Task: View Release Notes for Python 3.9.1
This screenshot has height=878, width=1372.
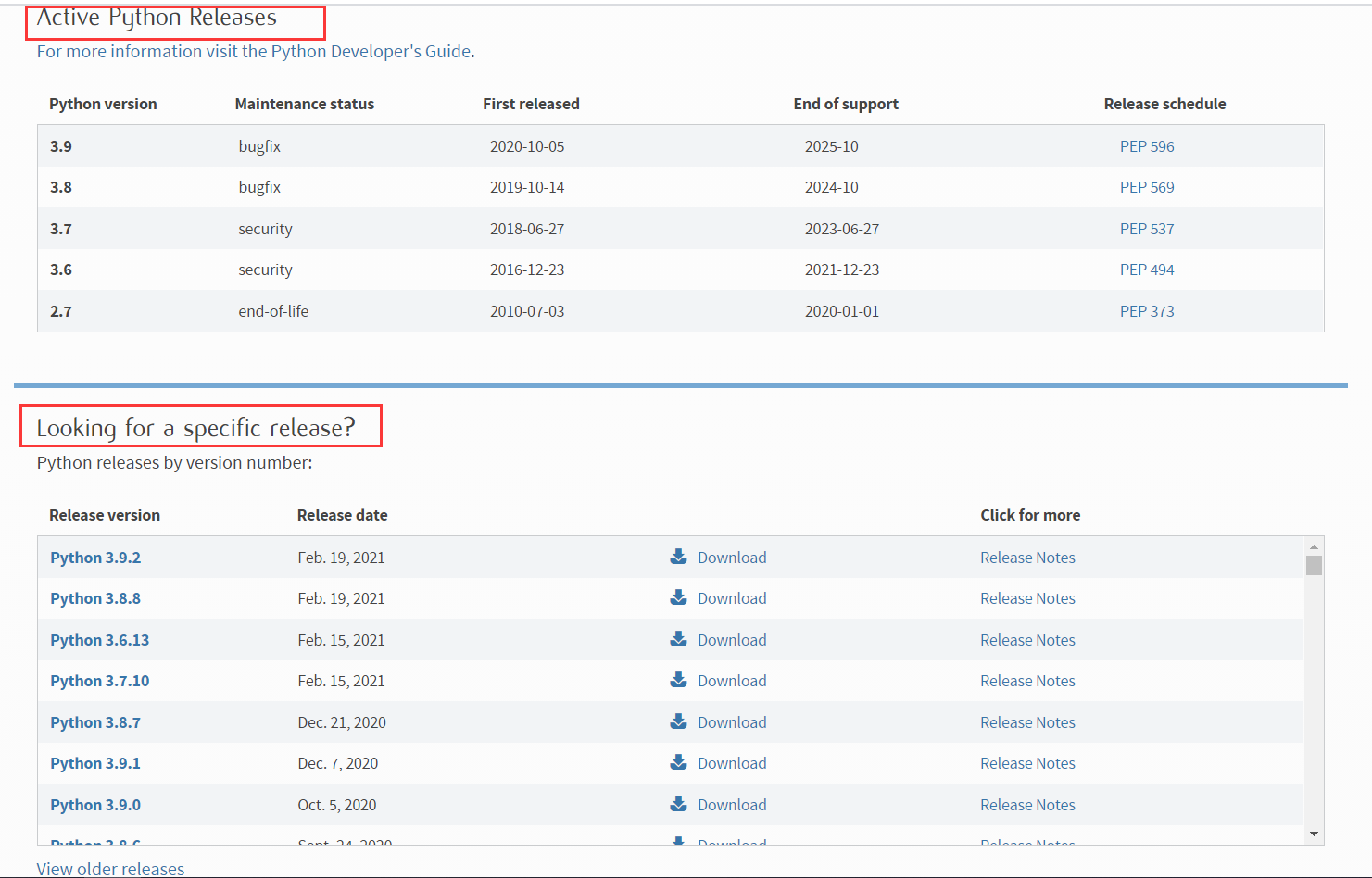Action: point(1027,763)
